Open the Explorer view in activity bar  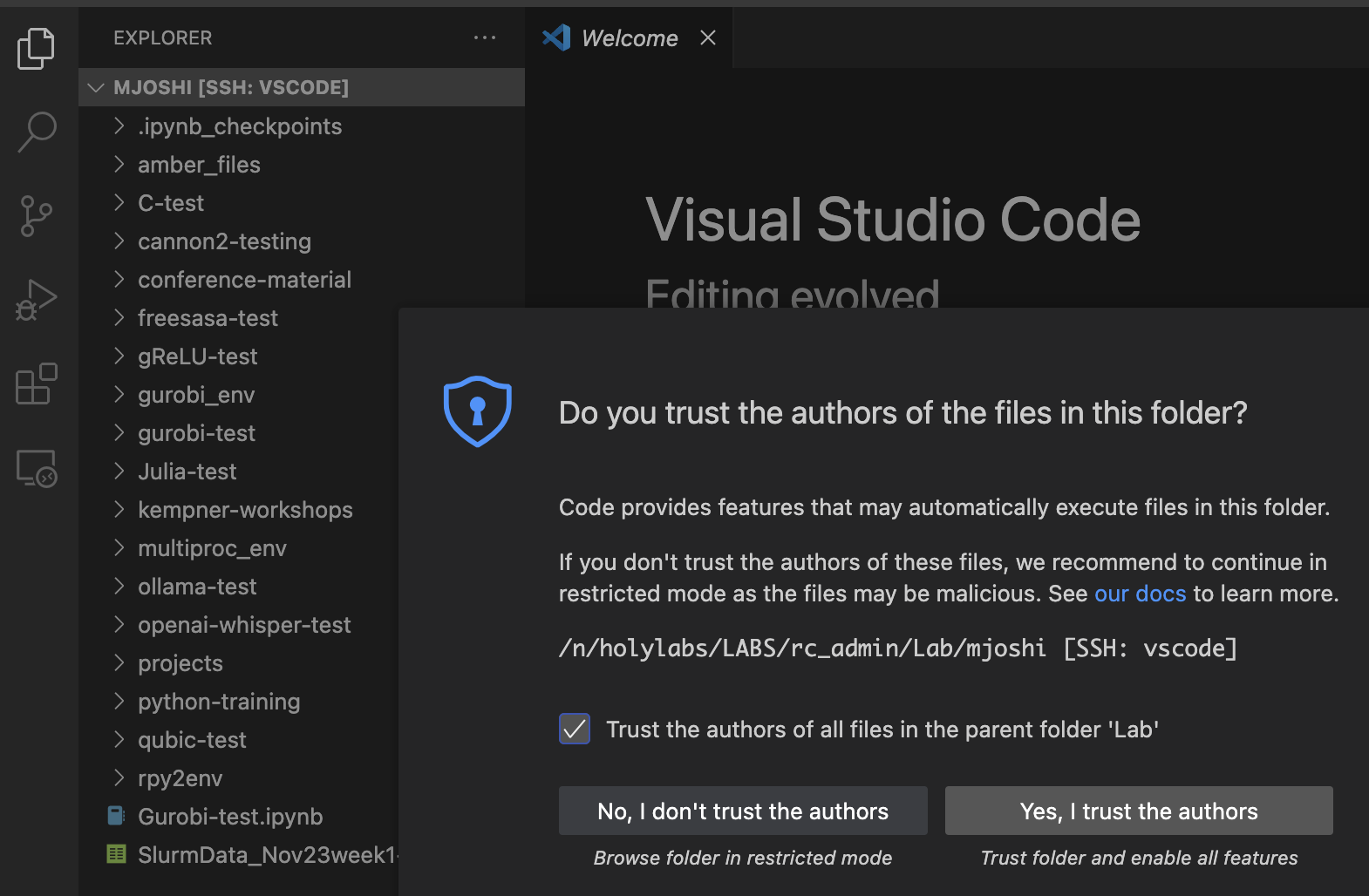coord(36,48)
